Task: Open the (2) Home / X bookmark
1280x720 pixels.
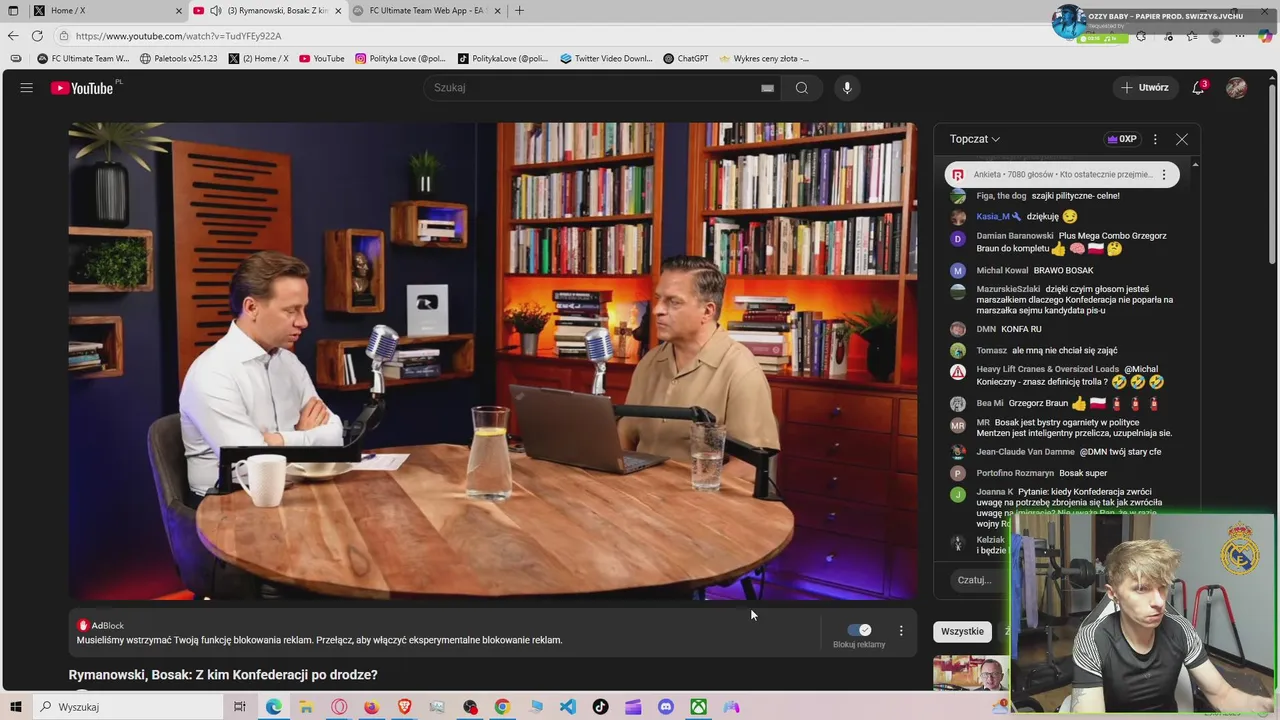Action: click(x=258, y=59)
